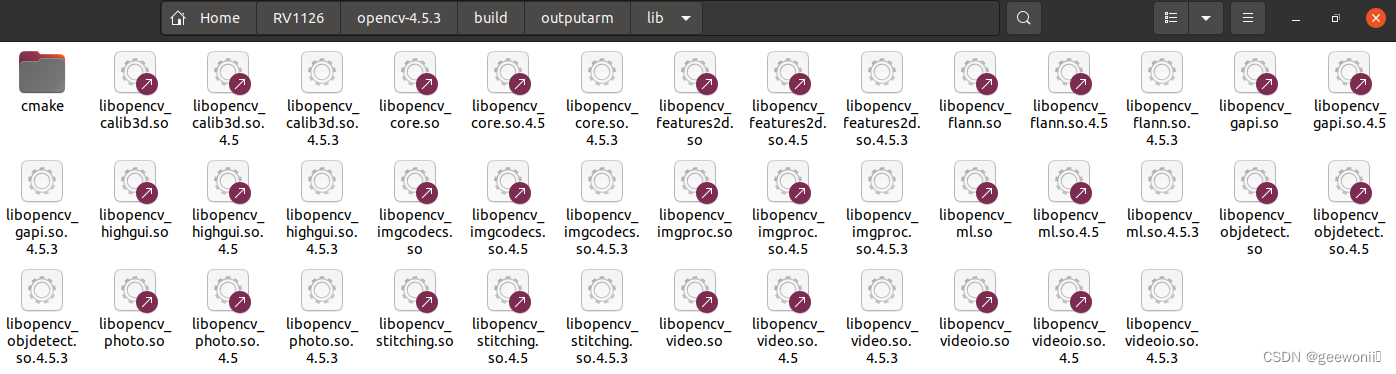The width and height of the screenshot is (1396, 374).
Task: Go to Home in the path bar
Action: pos(208,18)
